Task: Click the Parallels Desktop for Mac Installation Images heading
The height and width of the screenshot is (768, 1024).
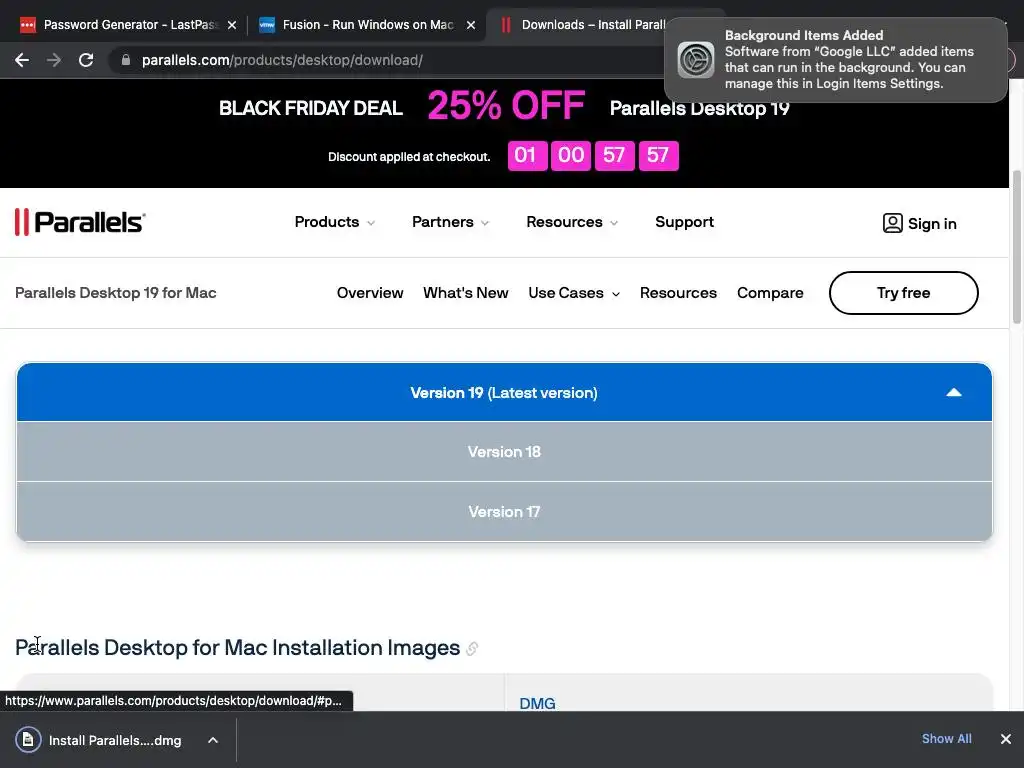Action: click(238, 647)
